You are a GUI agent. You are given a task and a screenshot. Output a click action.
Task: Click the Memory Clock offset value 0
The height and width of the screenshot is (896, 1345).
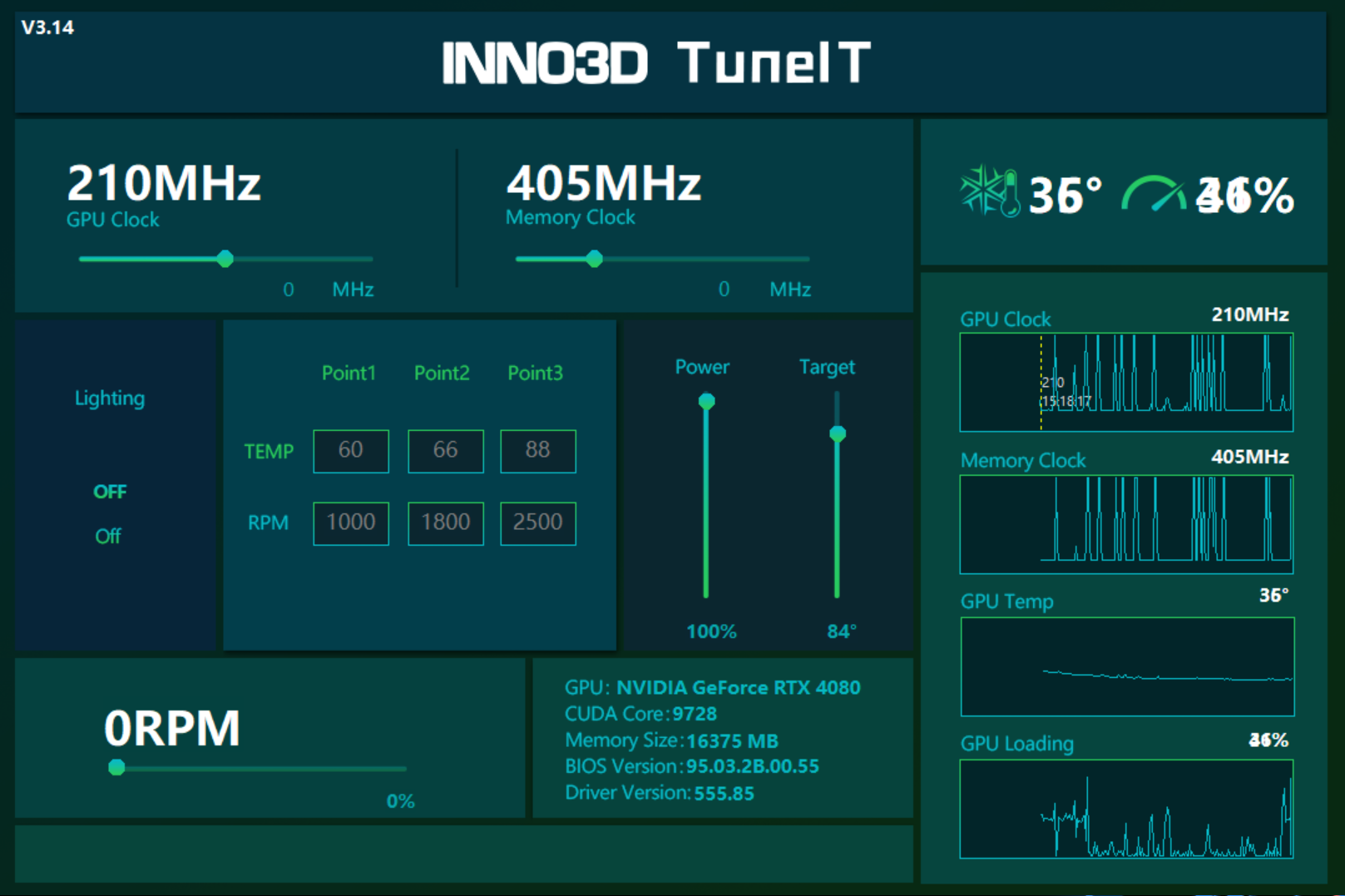tap(724, 290)
